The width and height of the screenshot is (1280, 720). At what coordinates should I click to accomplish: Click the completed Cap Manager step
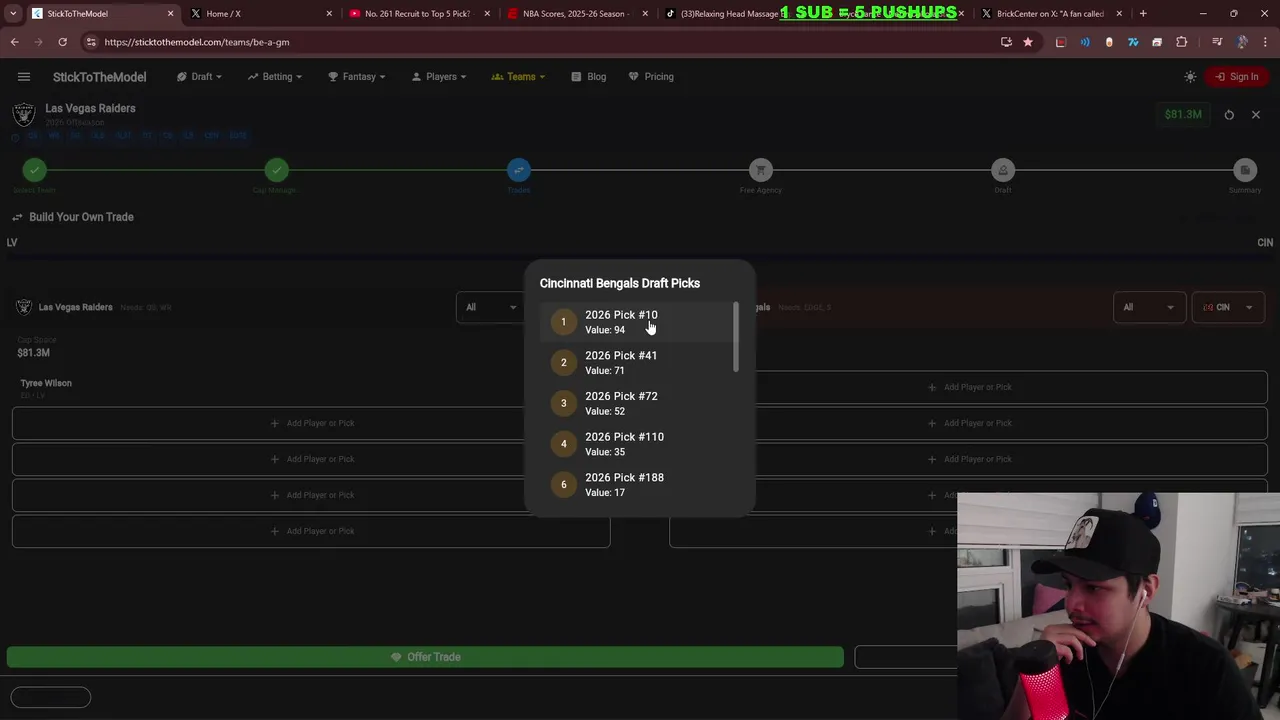pyautogui.click(x=277, y=171)
